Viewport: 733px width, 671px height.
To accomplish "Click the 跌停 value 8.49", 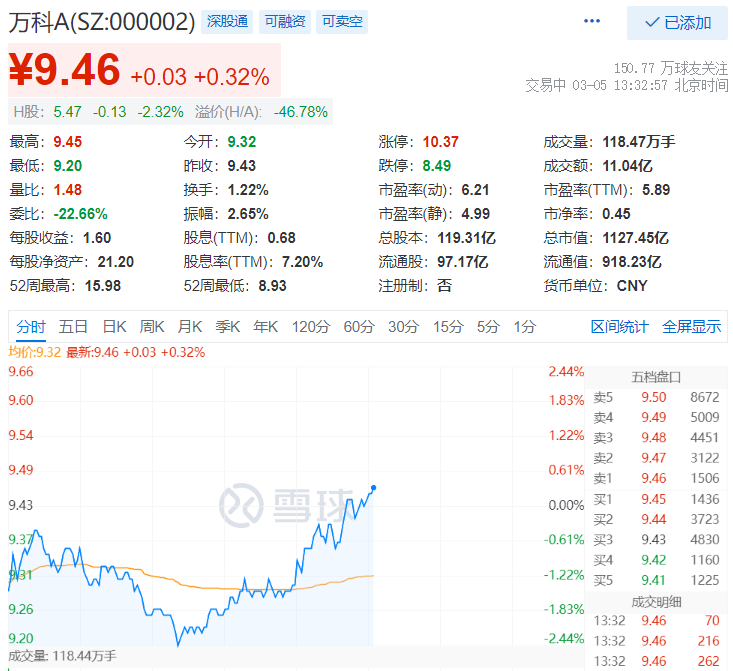I will coord(437,166).
